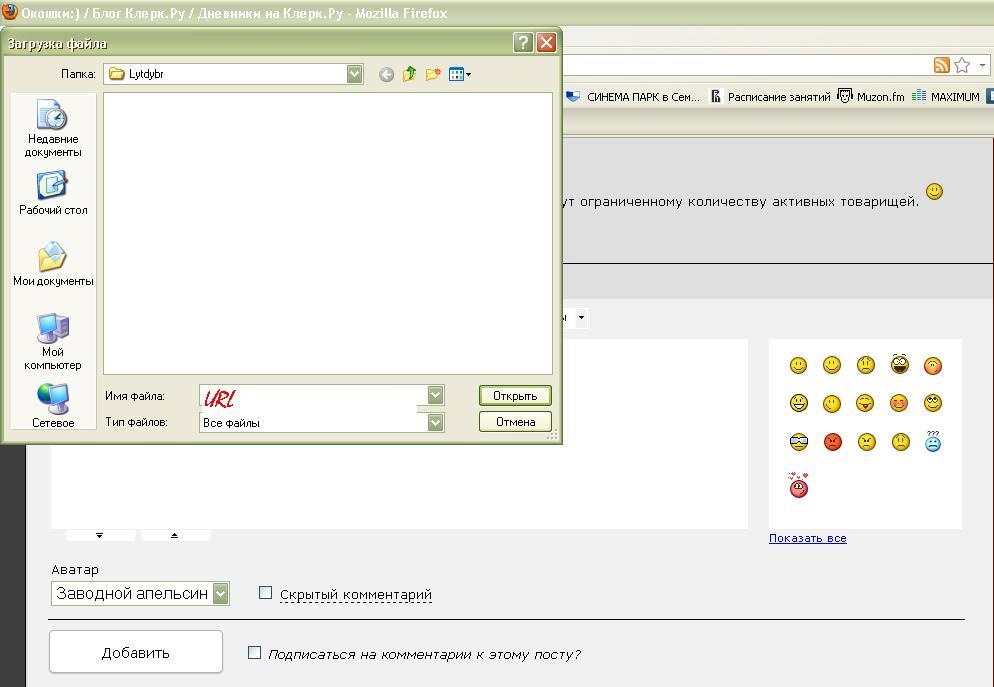
Task: Open СИНЕМА ПАРК bookmark
Action: click(633, 97)
